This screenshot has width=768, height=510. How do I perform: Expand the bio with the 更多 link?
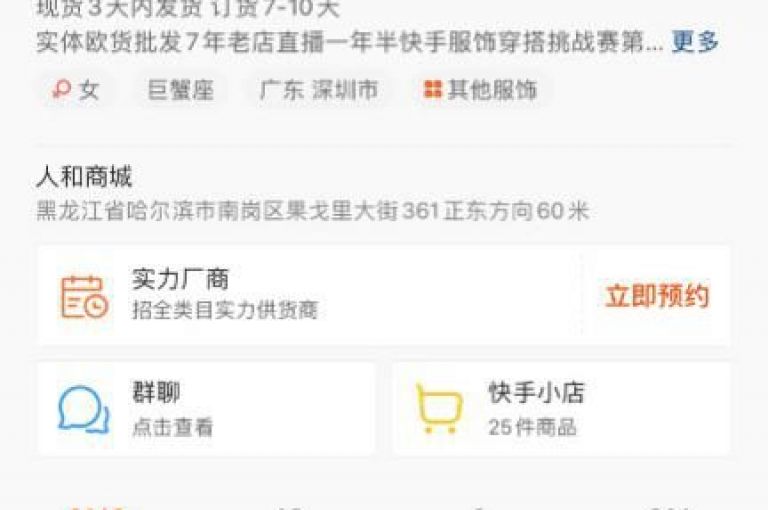[695, 41]
